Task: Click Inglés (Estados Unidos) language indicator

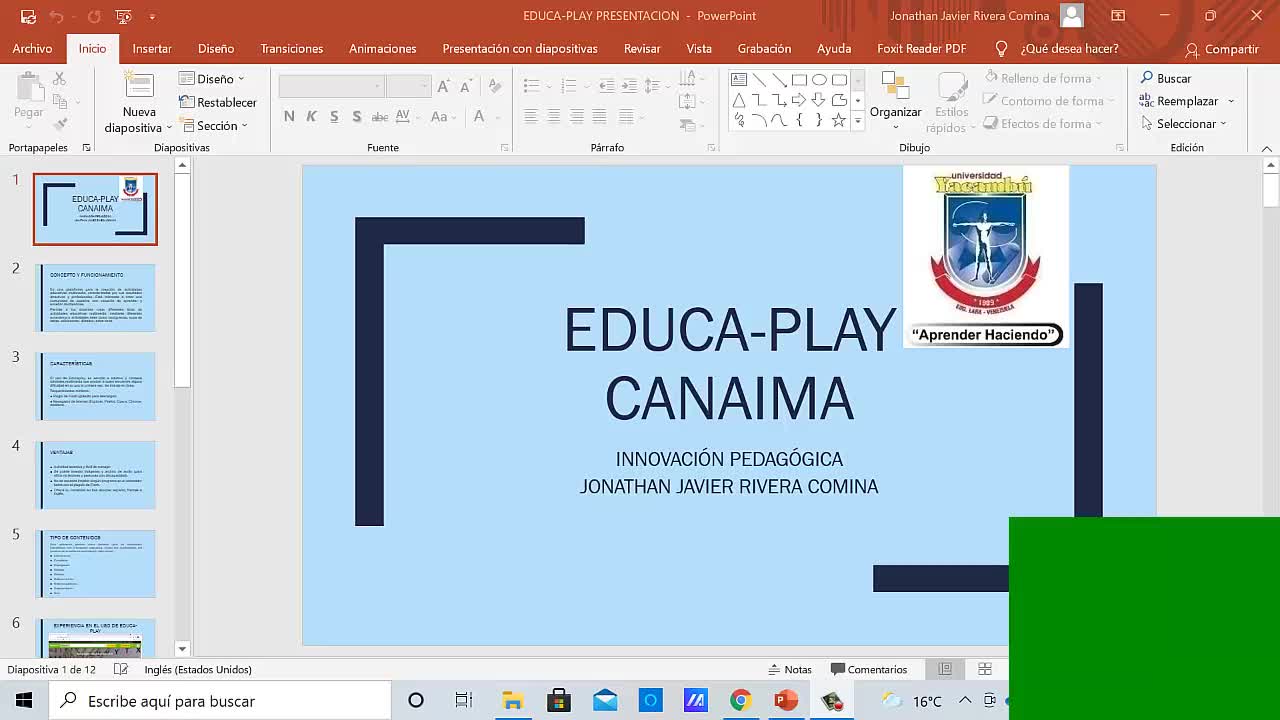Action: click(198, 669)
